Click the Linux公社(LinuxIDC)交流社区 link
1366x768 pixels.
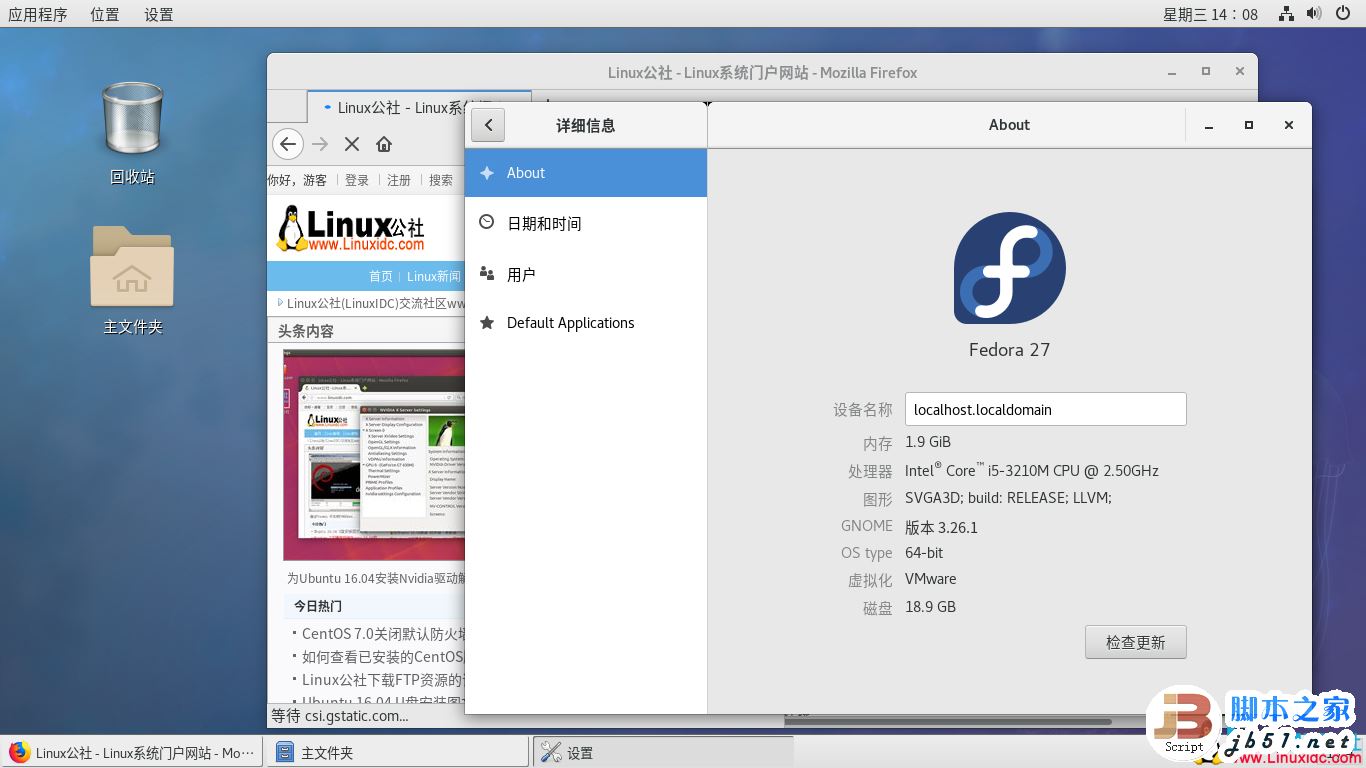tap(375, 303)
